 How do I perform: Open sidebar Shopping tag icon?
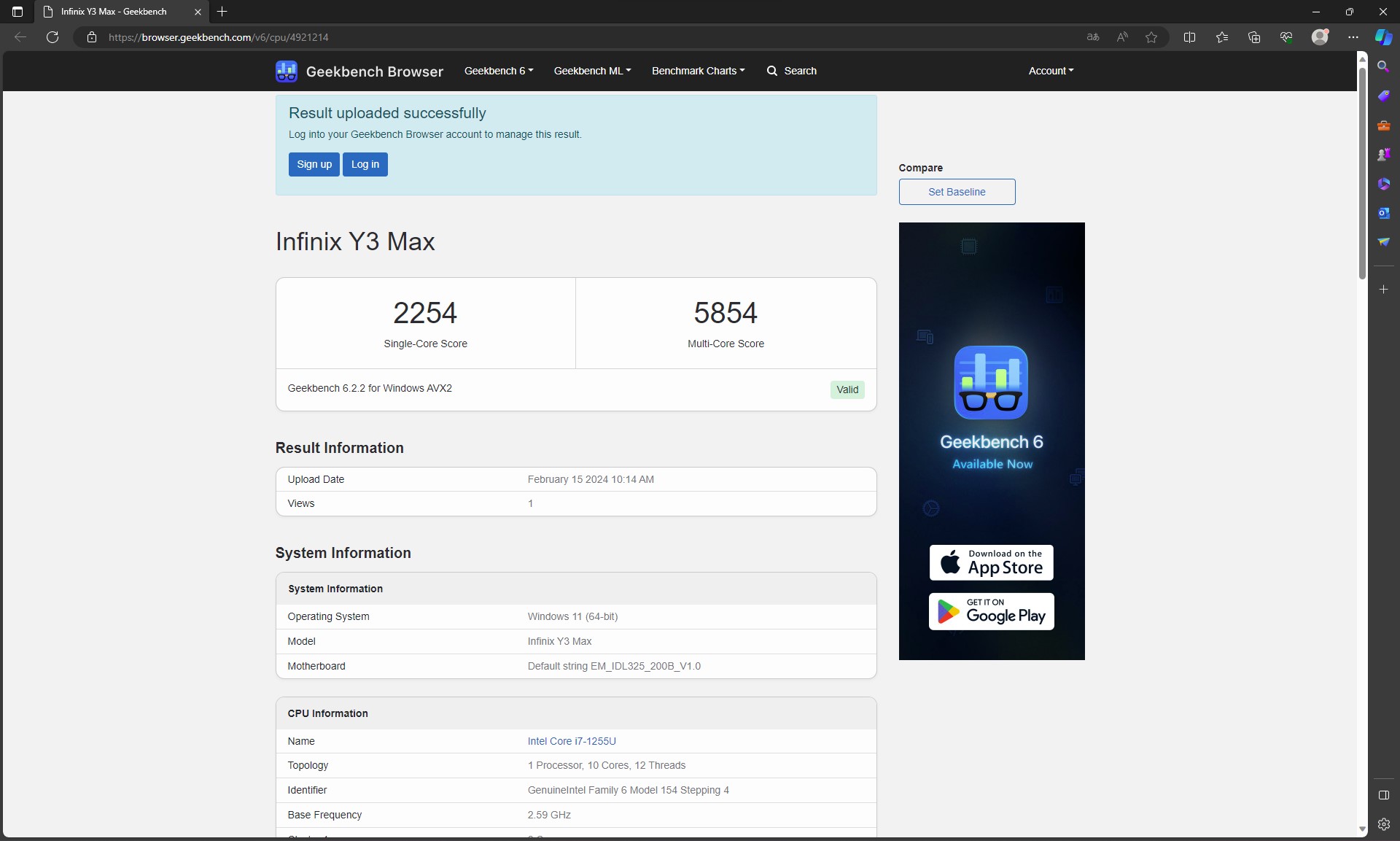[x=1383, y=96]
